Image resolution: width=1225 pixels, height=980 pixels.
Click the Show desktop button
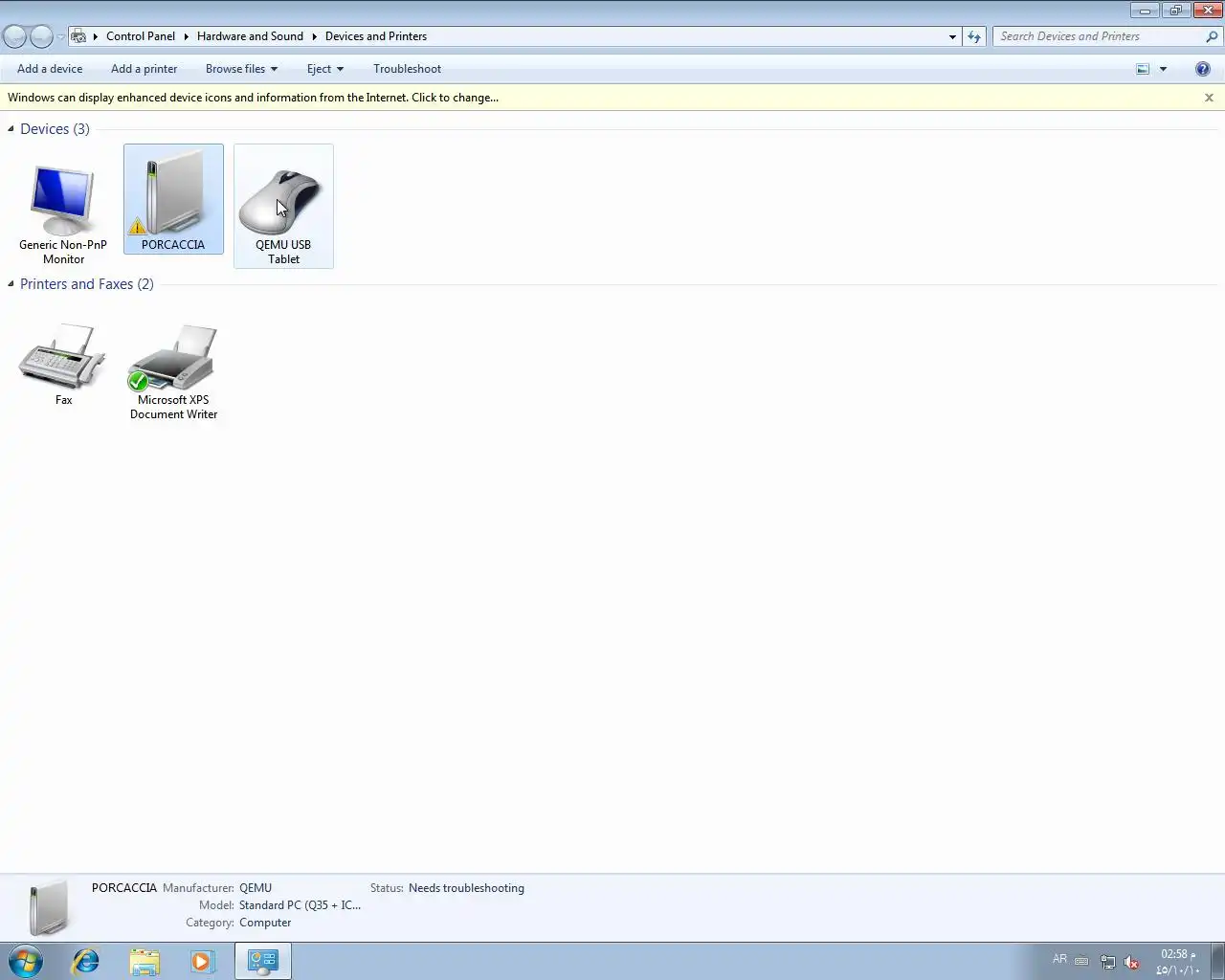click(1217, 961)
